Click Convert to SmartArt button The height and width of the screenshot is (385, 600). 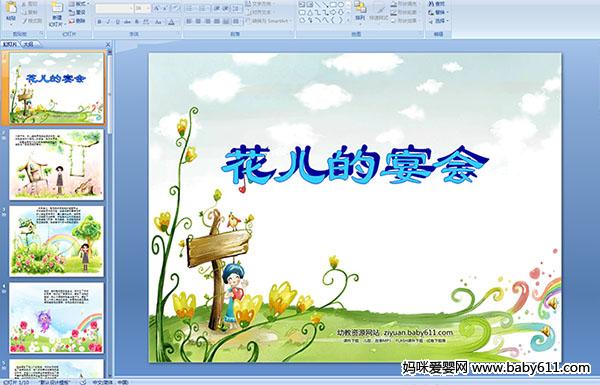[x=269, y=21]
